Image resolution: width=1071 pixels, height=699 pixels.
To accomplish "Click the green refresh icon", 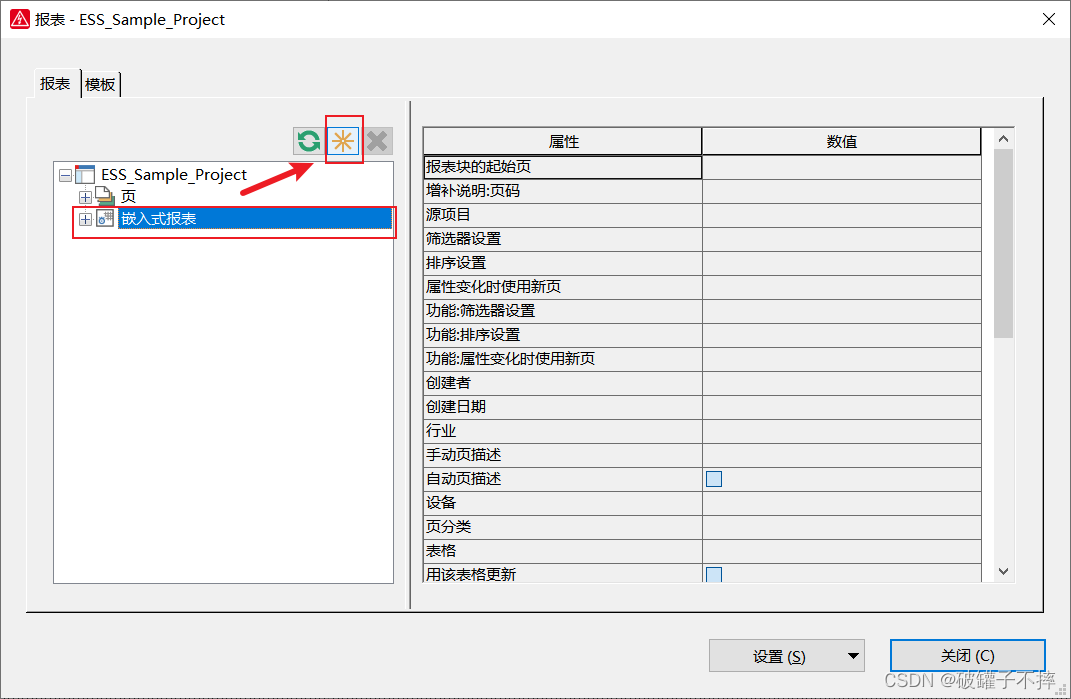I will point(309,141).
